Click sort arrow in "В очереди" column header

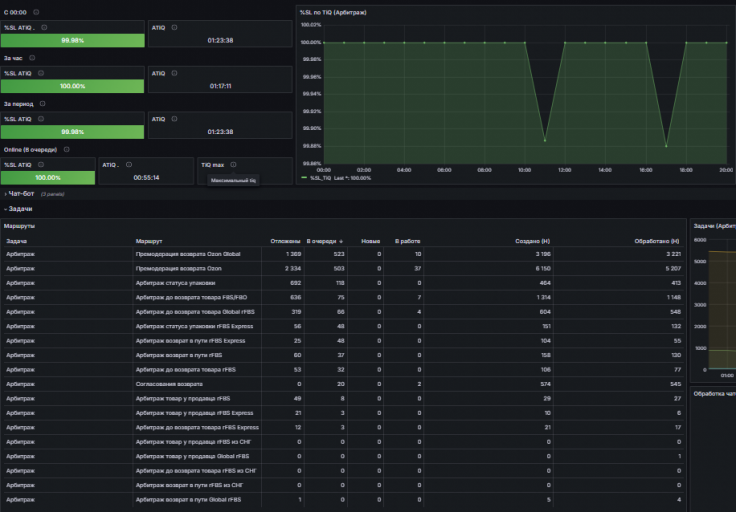tap(341, 241)
